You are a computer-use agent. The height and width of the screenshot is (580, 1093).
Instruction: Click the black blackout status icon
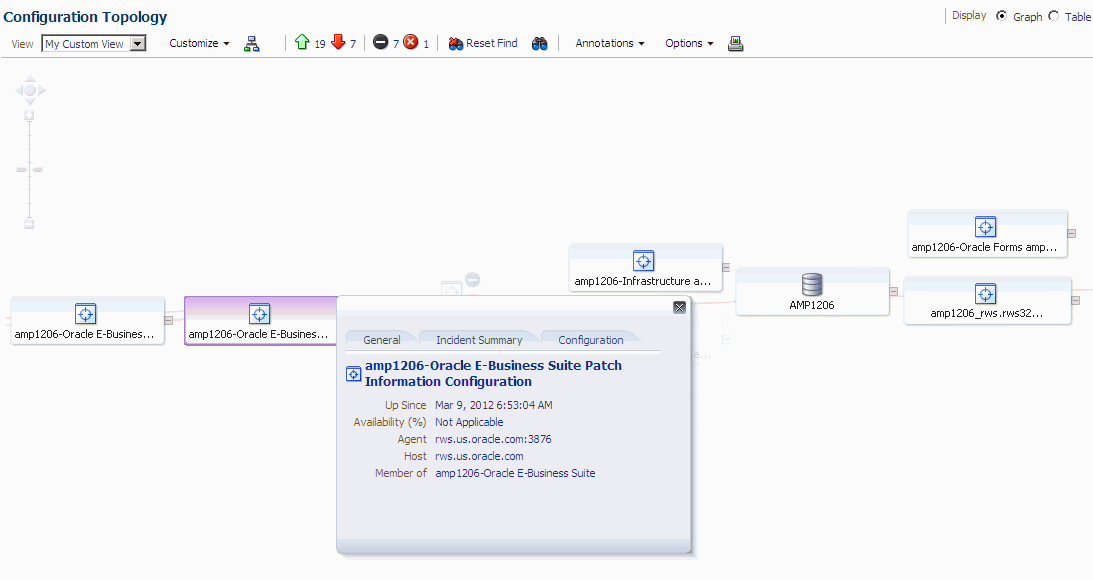coord(381,43)
